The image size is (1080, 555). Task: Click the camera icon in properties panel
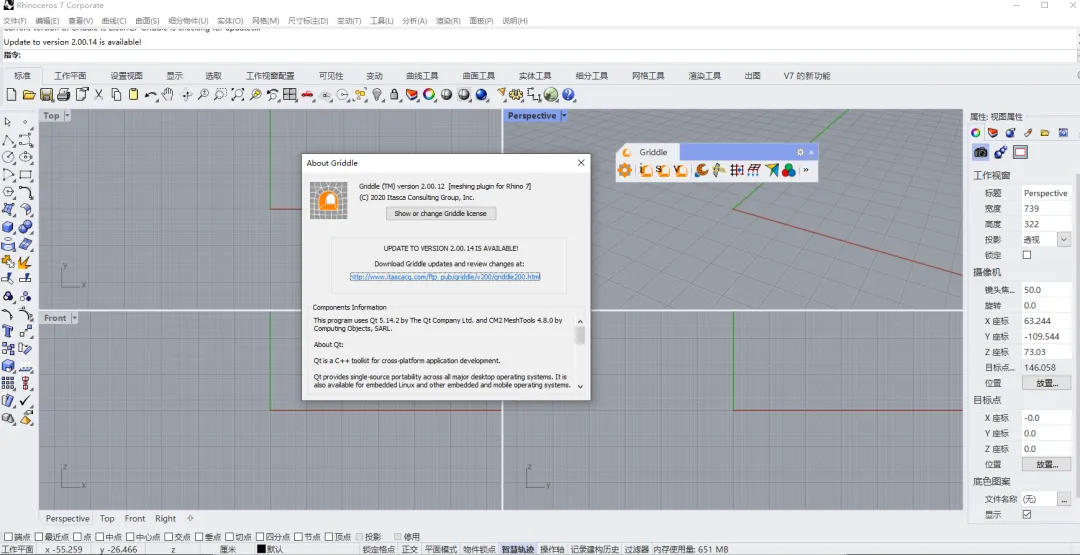click(x=981, y=152)
